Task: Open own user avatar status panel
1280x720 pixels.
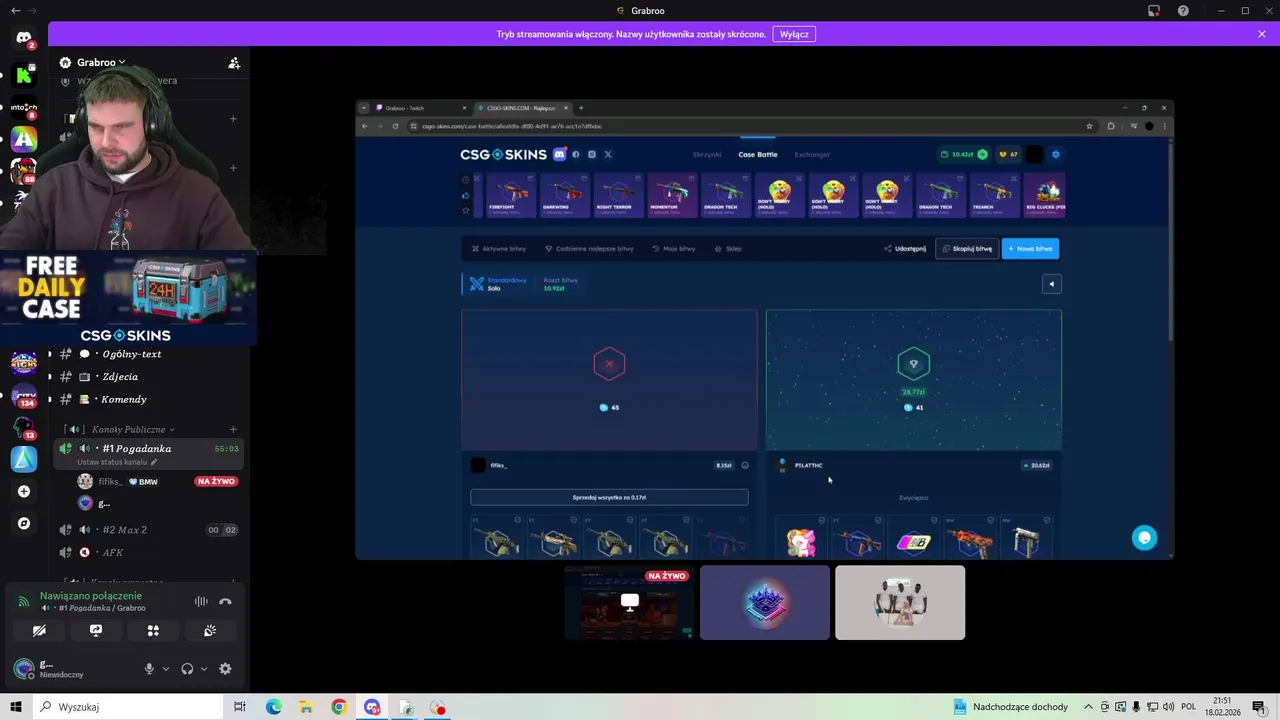Action: [x=23, y=669]
